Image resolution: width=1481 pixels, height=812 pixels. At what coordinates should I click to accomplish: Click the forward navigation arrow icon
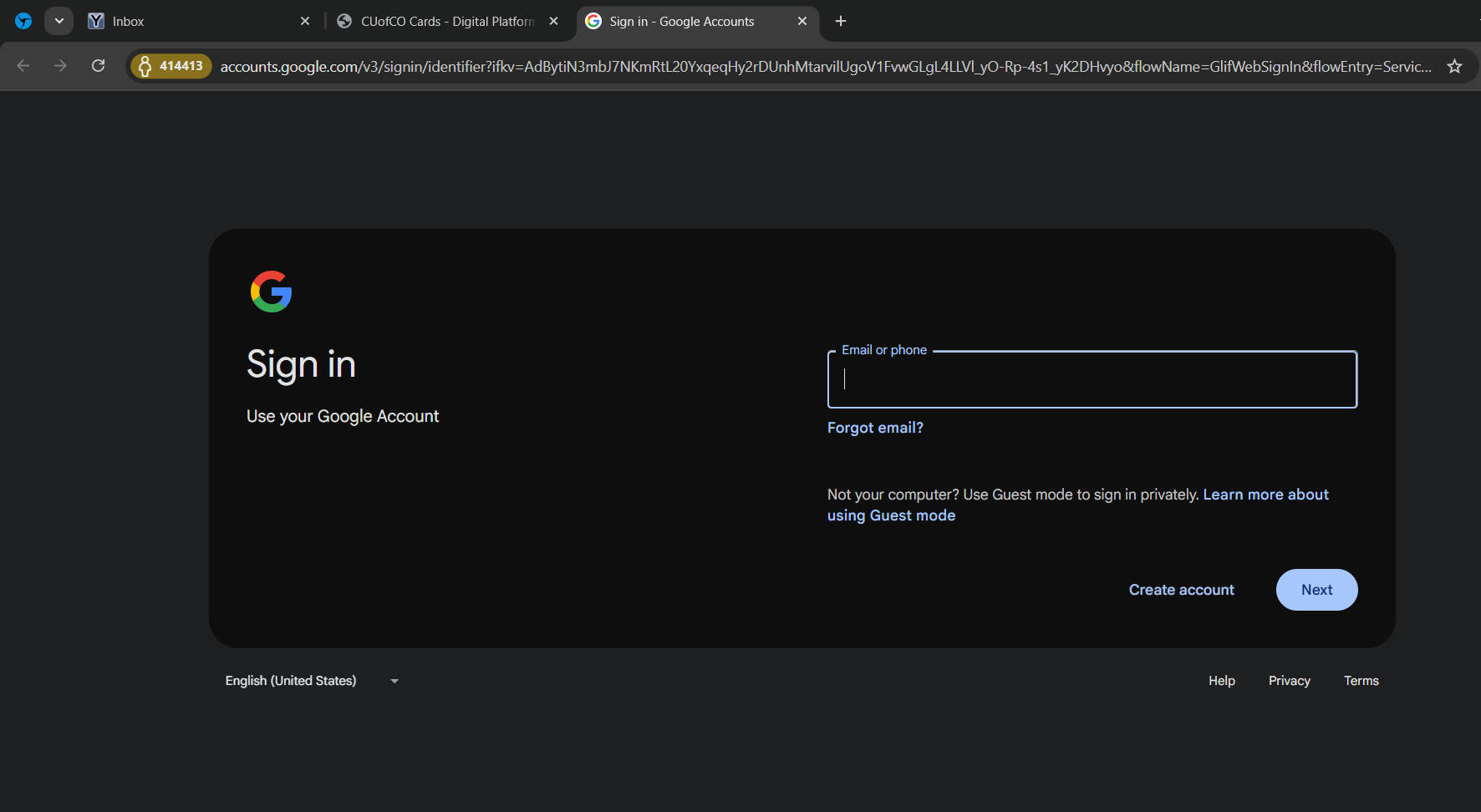point(60,66)
